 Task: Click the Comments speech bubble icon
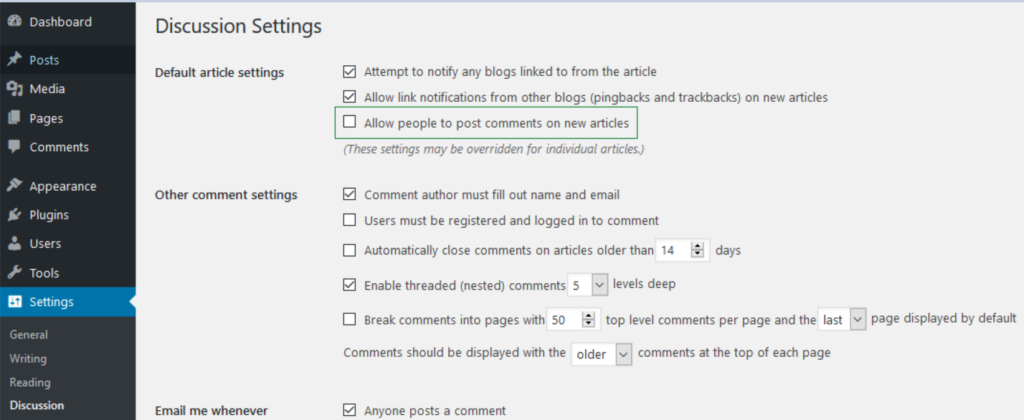tap(15, 147)
